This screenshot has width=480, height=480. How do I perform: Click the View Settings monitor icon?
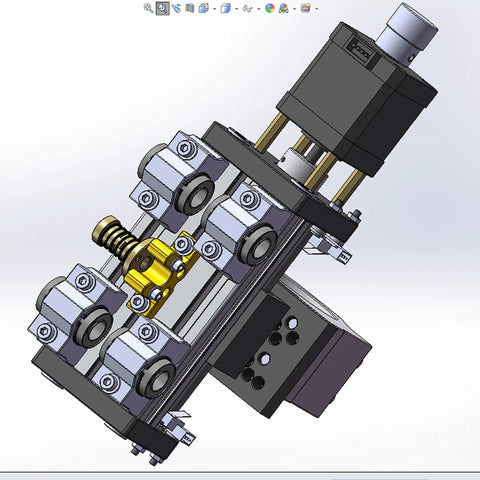306,8
